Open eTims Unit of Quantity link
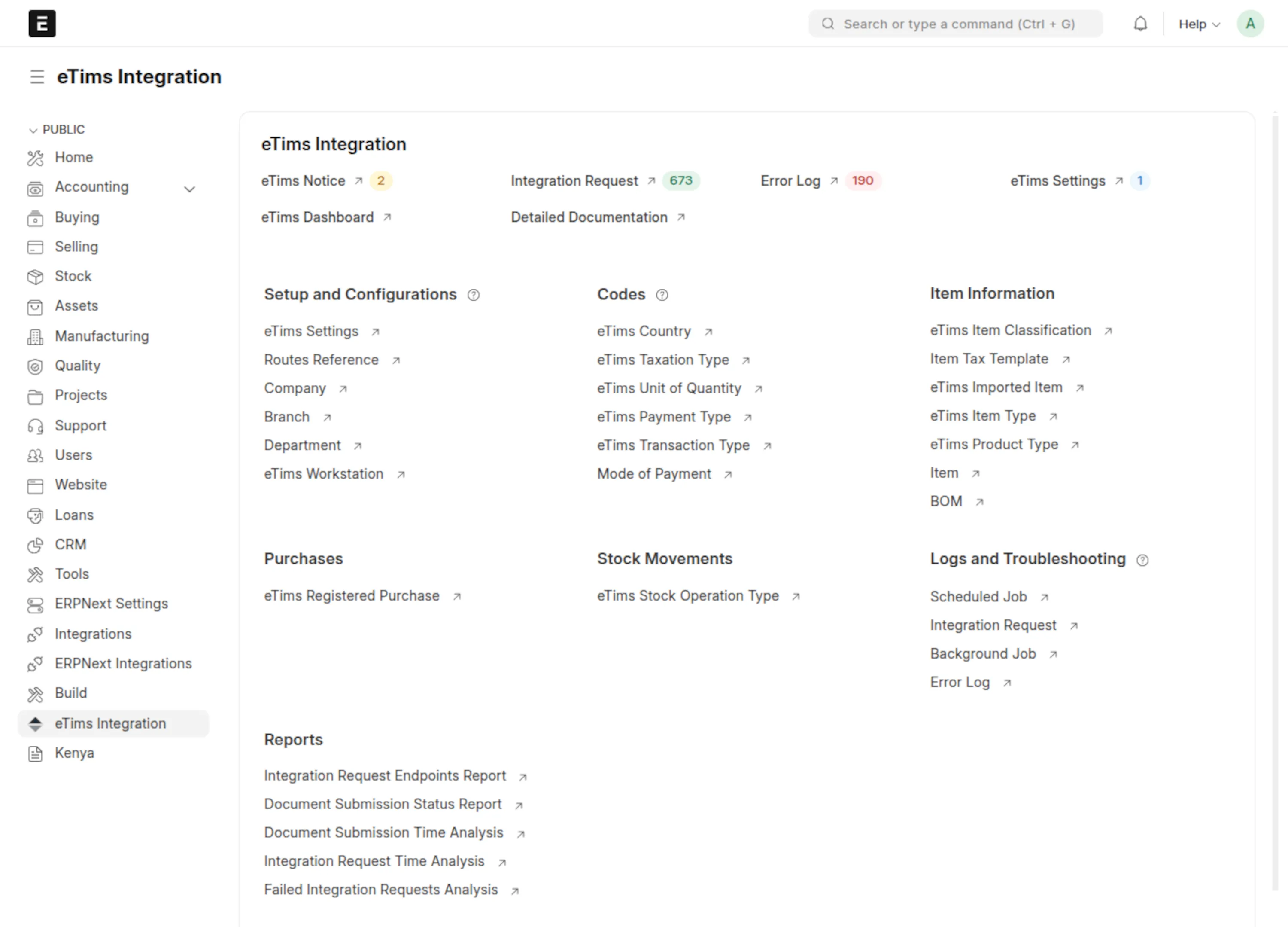Screen dimensions: 1288x927 [x=669, y=388]
